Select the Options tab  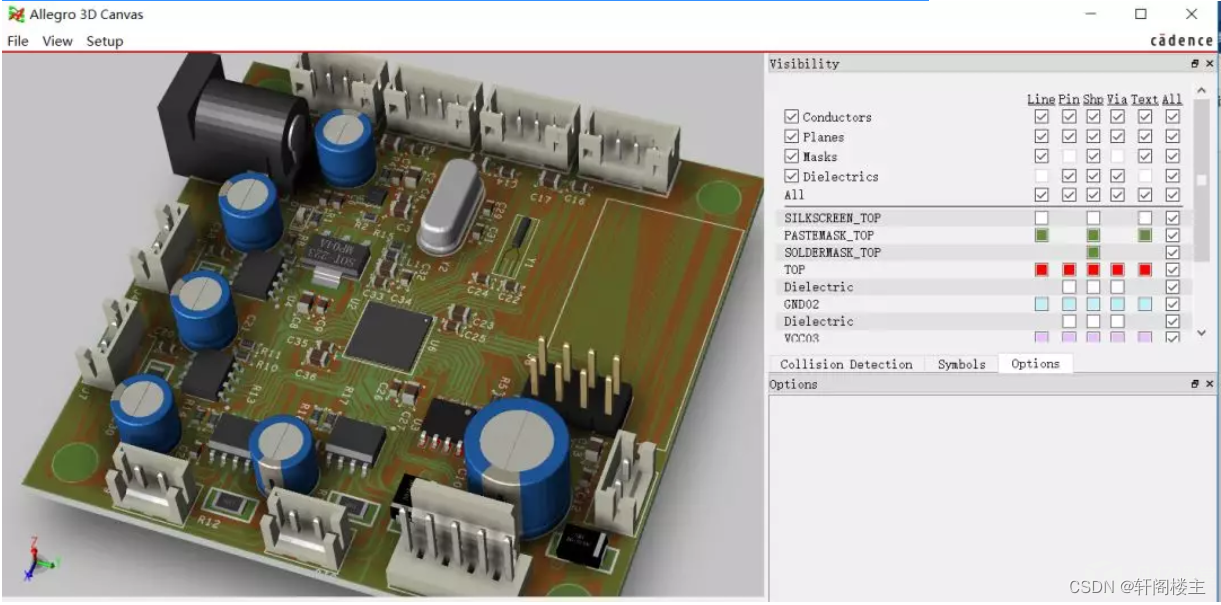coord(1035,364)
